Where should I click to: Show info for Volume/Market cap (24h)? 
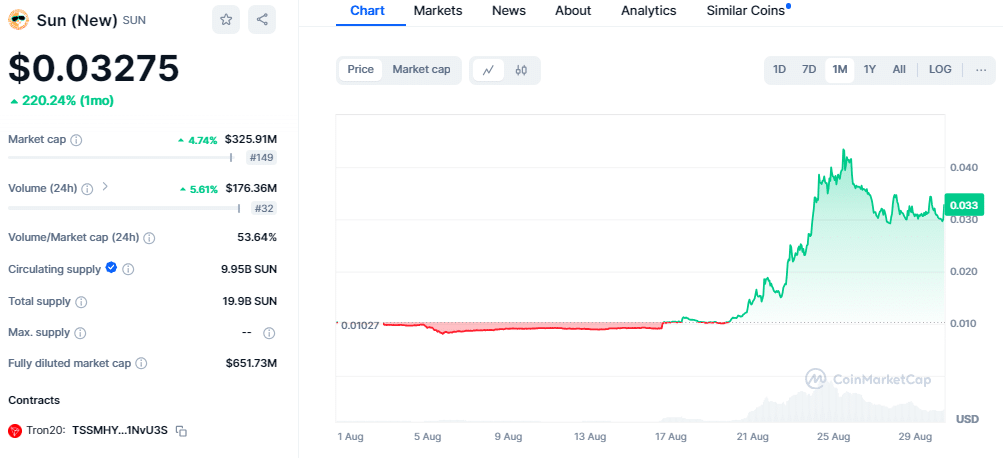149,238
